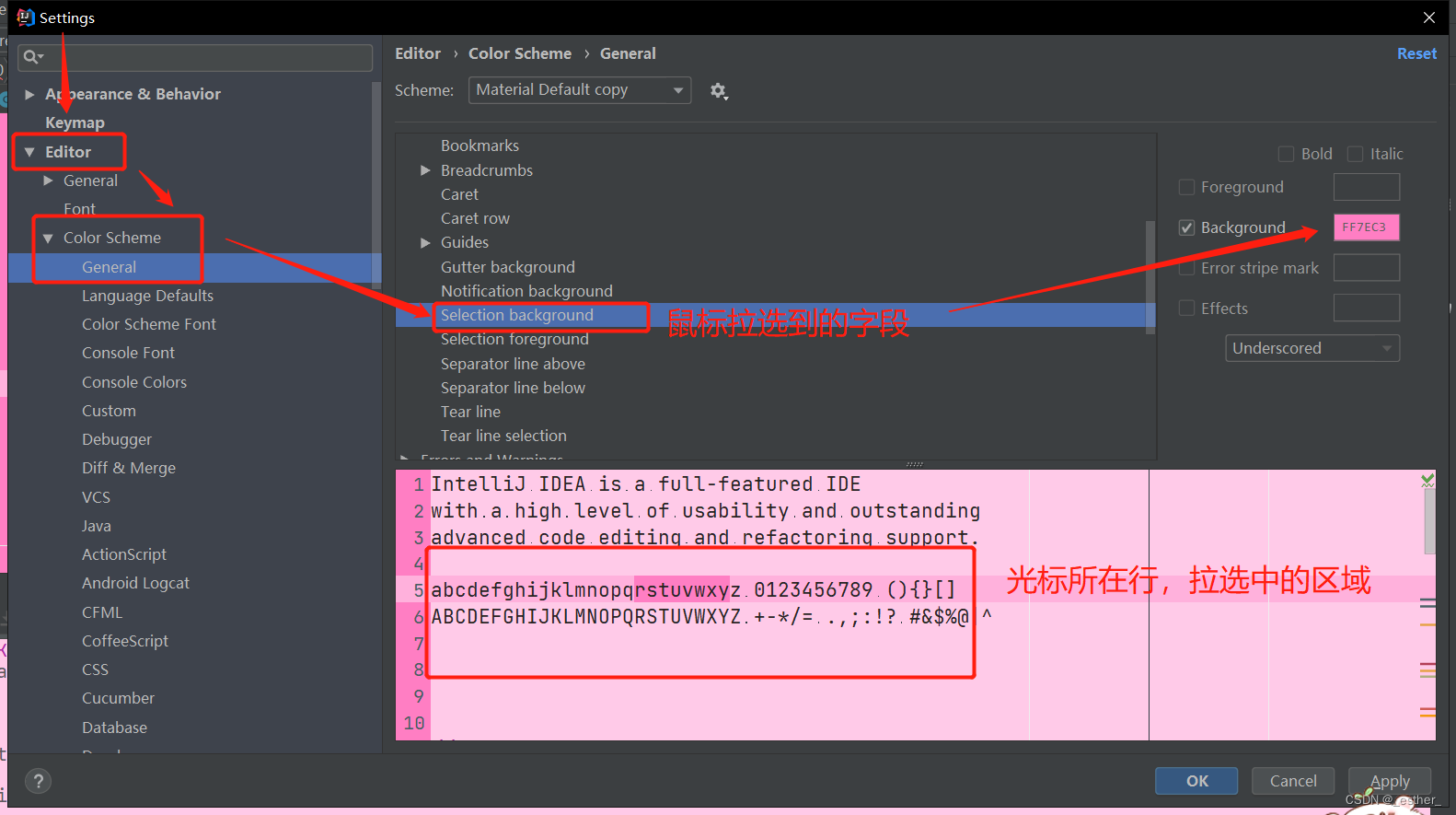Click the empty Foreground color swatch
The width and height of the screenshot is (1456, 815).
click(1367, 187)
